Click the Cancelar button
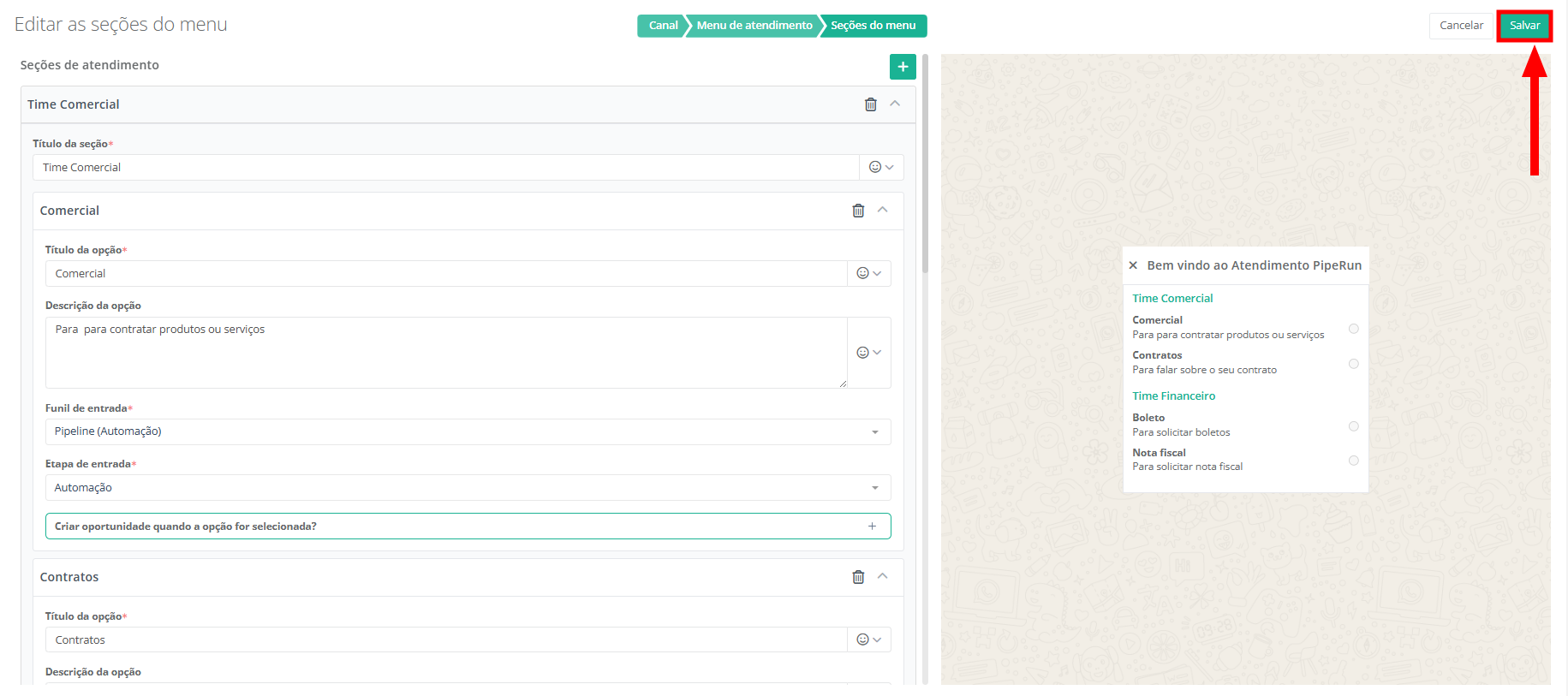 pos(1461,26)
